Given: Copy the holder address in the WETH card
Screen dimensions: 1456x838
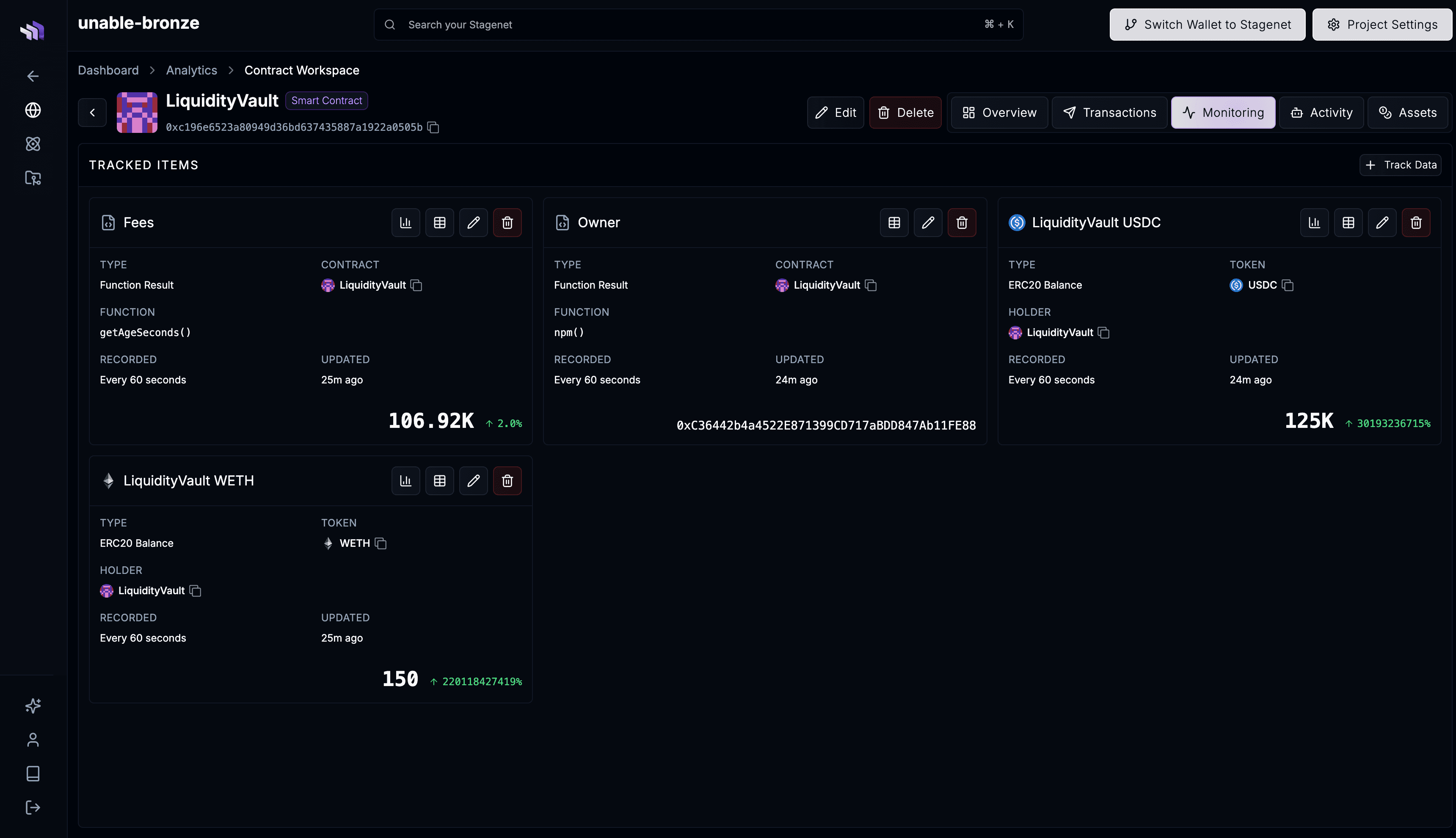Looking at the screenshot, I should click(x=195, y=591).
